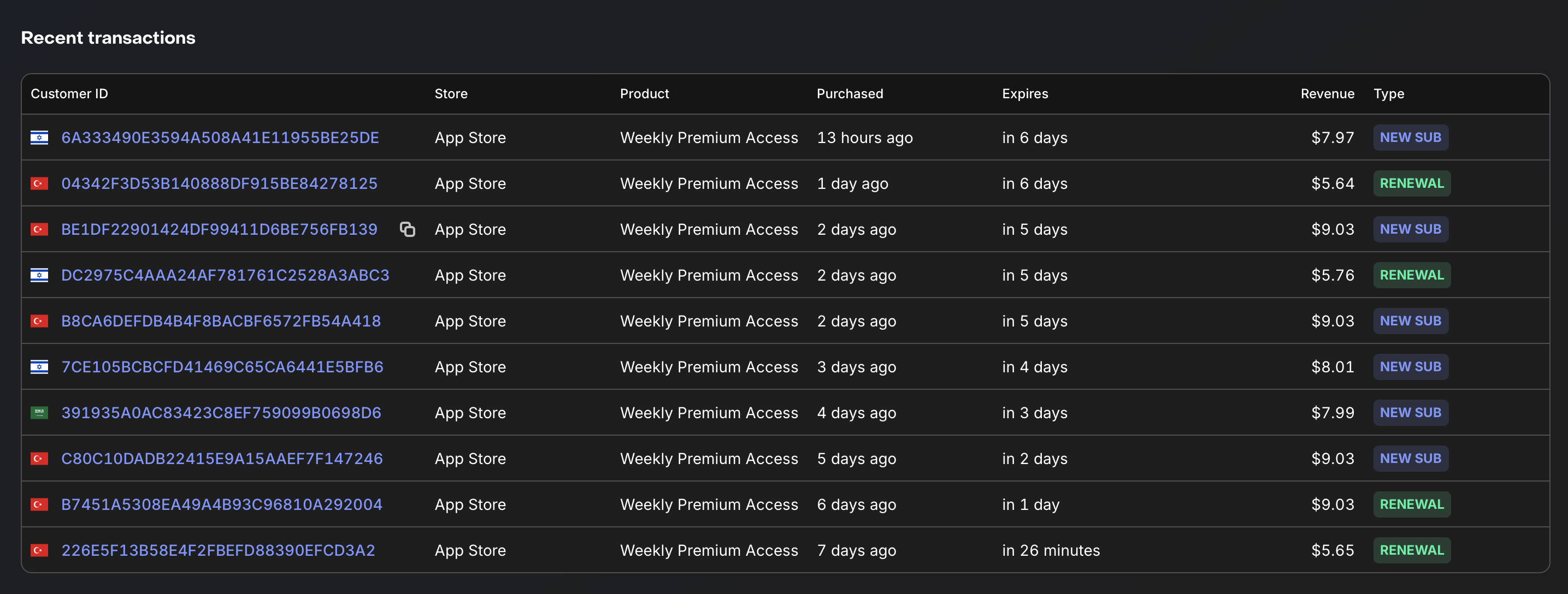This screenshot has height=594, width=1568.
Task: Click the Purchased column header
Action: click(850, 93)
